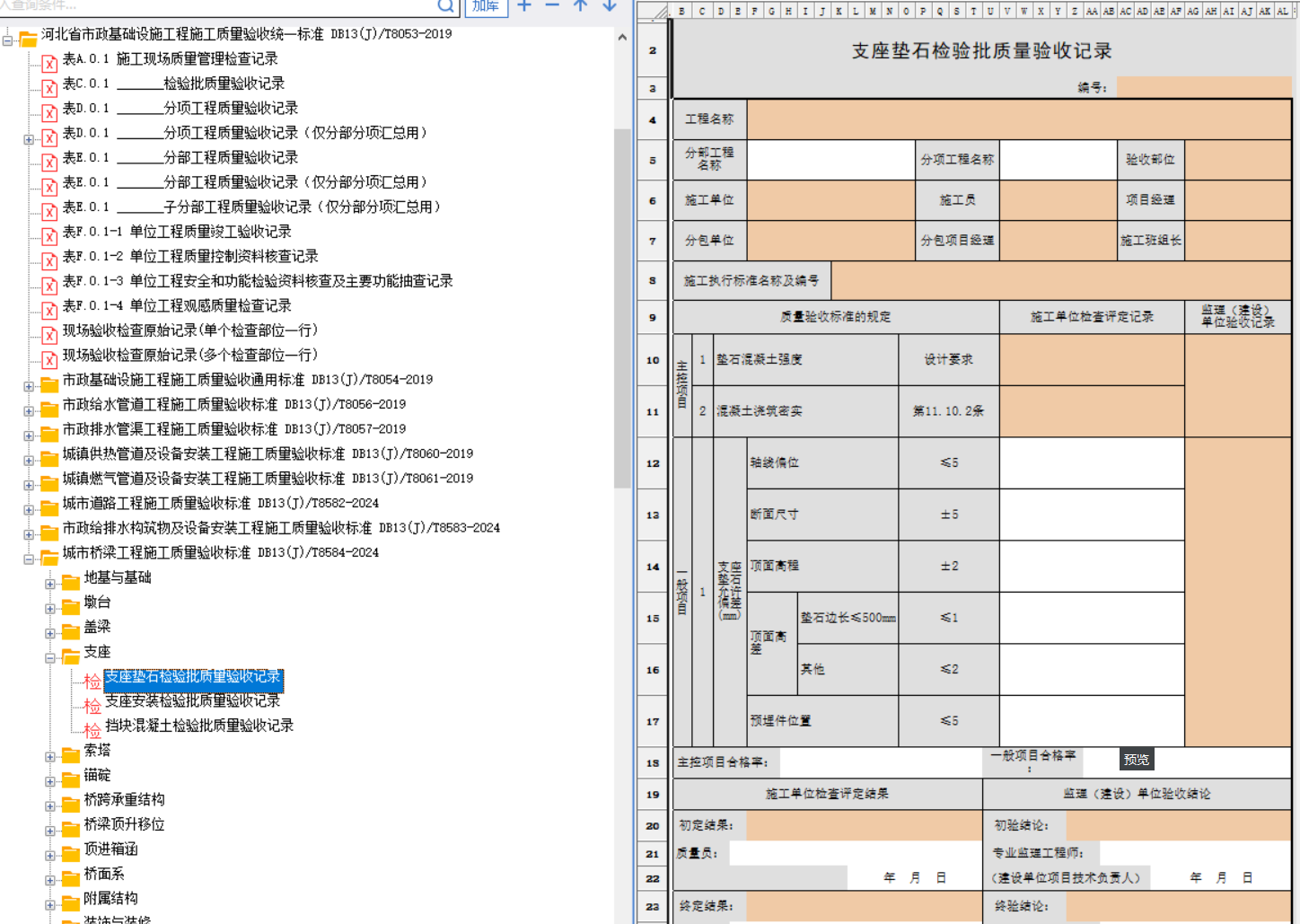Click the search magnifier icon
This screenshot has height=924, width=1300.
446,6
